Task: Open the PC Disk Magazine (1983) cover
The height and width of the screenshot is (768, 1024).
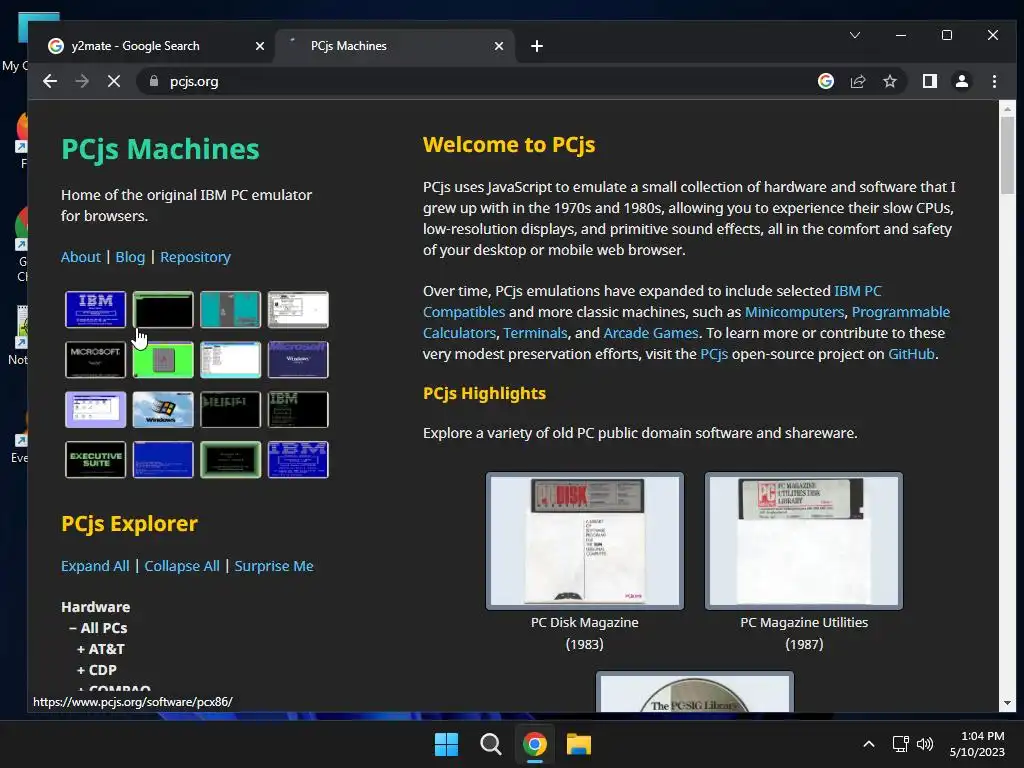Action: point(584,541)
